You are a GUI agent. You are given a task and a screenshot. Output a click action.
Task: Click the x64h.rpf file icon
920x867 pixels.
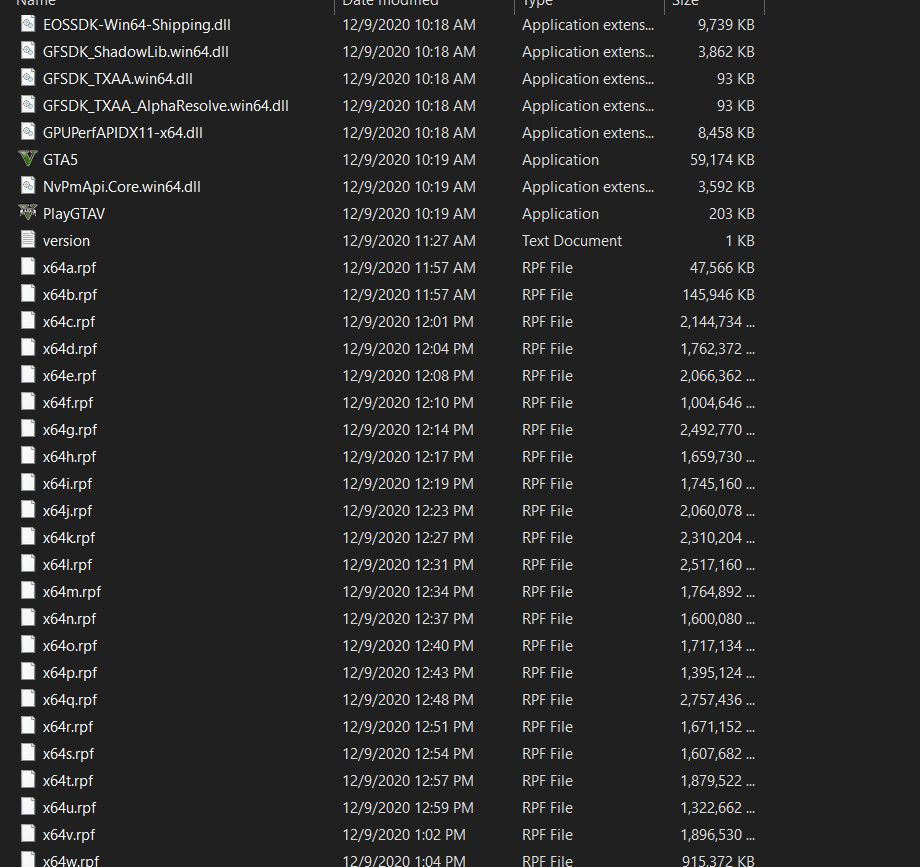click(x=28, y=456)
